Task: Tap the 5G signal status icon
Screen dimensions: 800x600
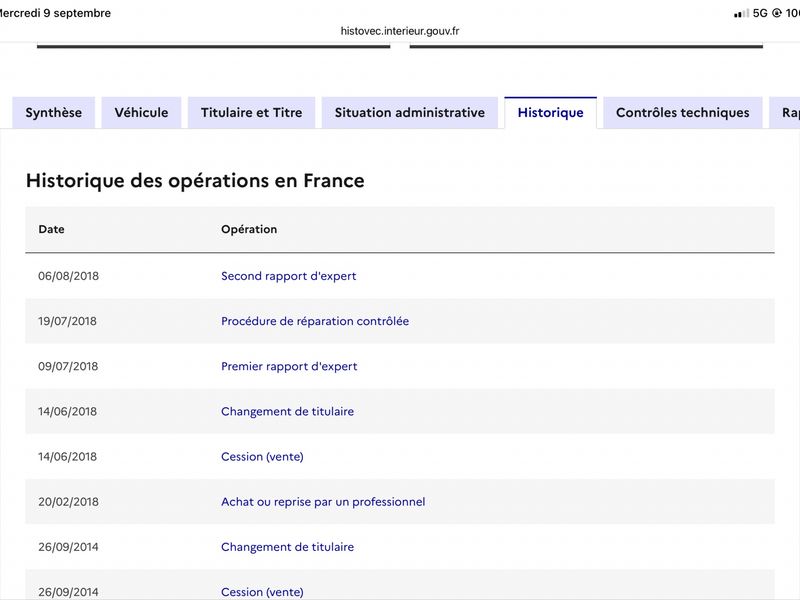Action: [760, 13]
